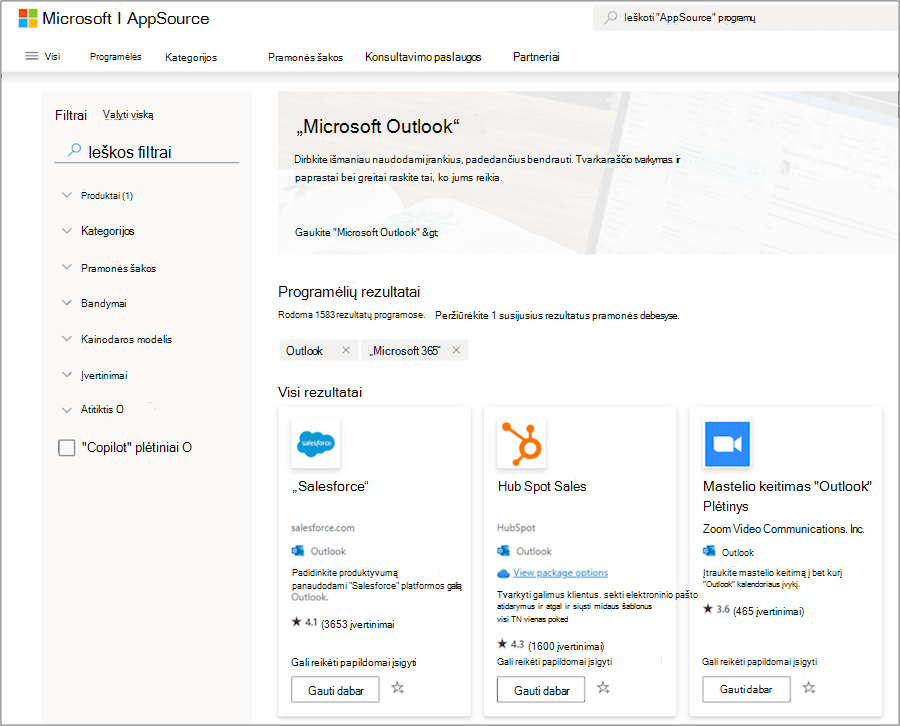This screenshot has width=900, height=726.
Task: Open View package options link
Action: 560,573
